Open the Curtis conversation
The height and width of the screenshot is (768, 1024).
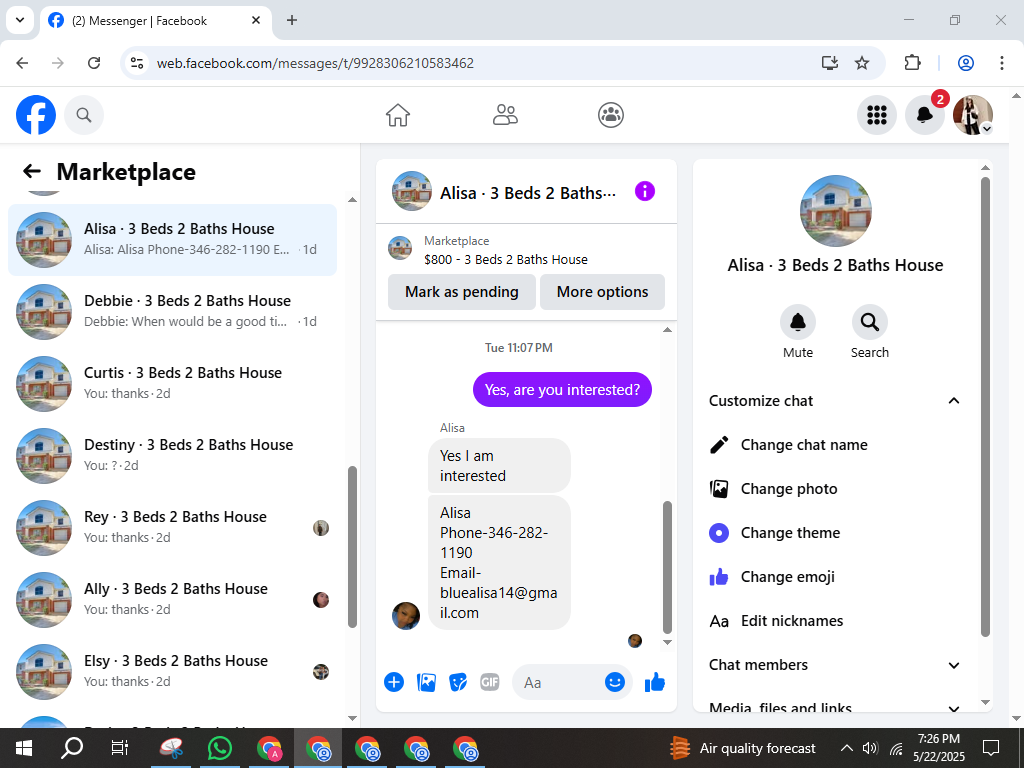click(x=172, y=383)
